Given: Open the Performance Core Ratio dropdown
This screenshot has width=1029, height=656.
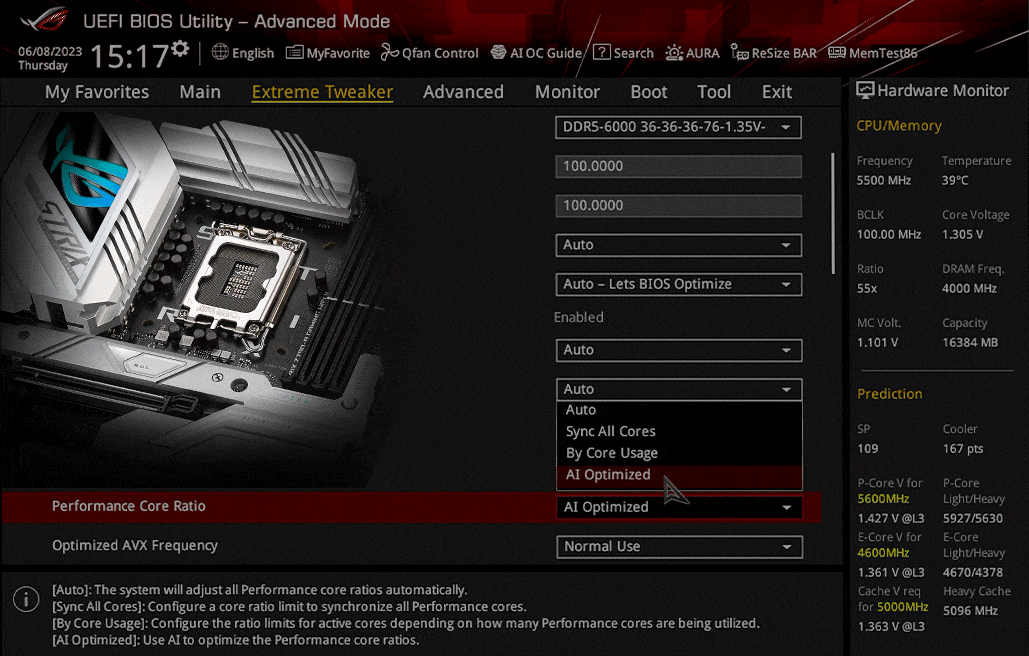Looking at the screenshot, I should point(679,507).
